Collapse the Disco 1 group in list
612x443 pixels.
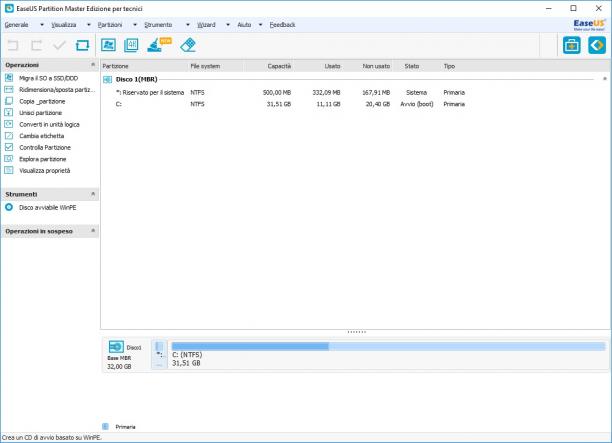tap(605, 79)
